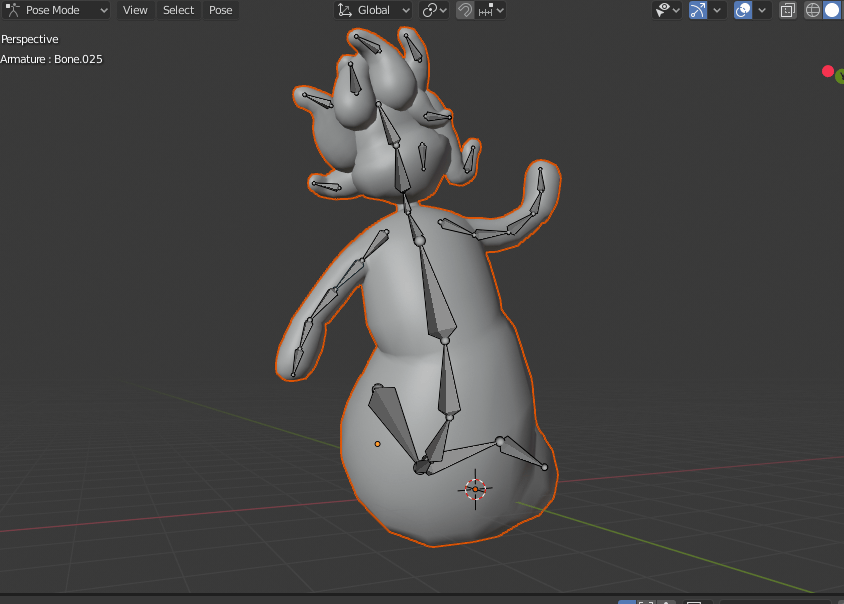Open the View menu
Screen dimensions: 844x604
coord(135,10)
